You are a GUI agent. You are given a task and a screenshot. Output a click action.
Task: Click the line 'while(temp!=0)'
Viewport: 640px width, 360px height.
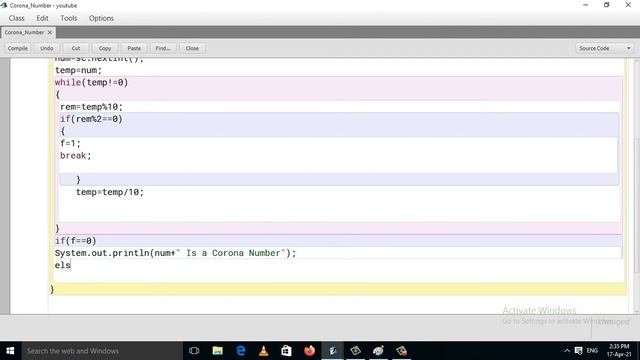tap(91, 82)
